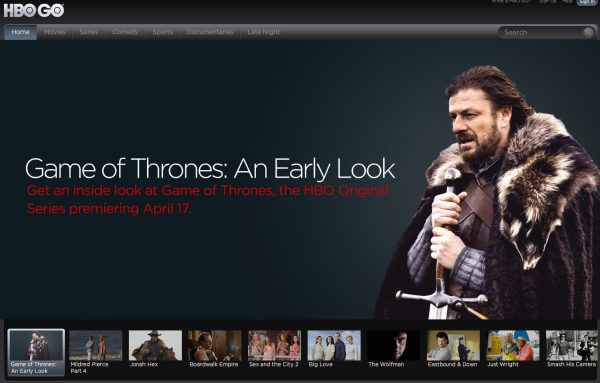Choose the Eastbound & Down thumbnail

tap(453, 346)
